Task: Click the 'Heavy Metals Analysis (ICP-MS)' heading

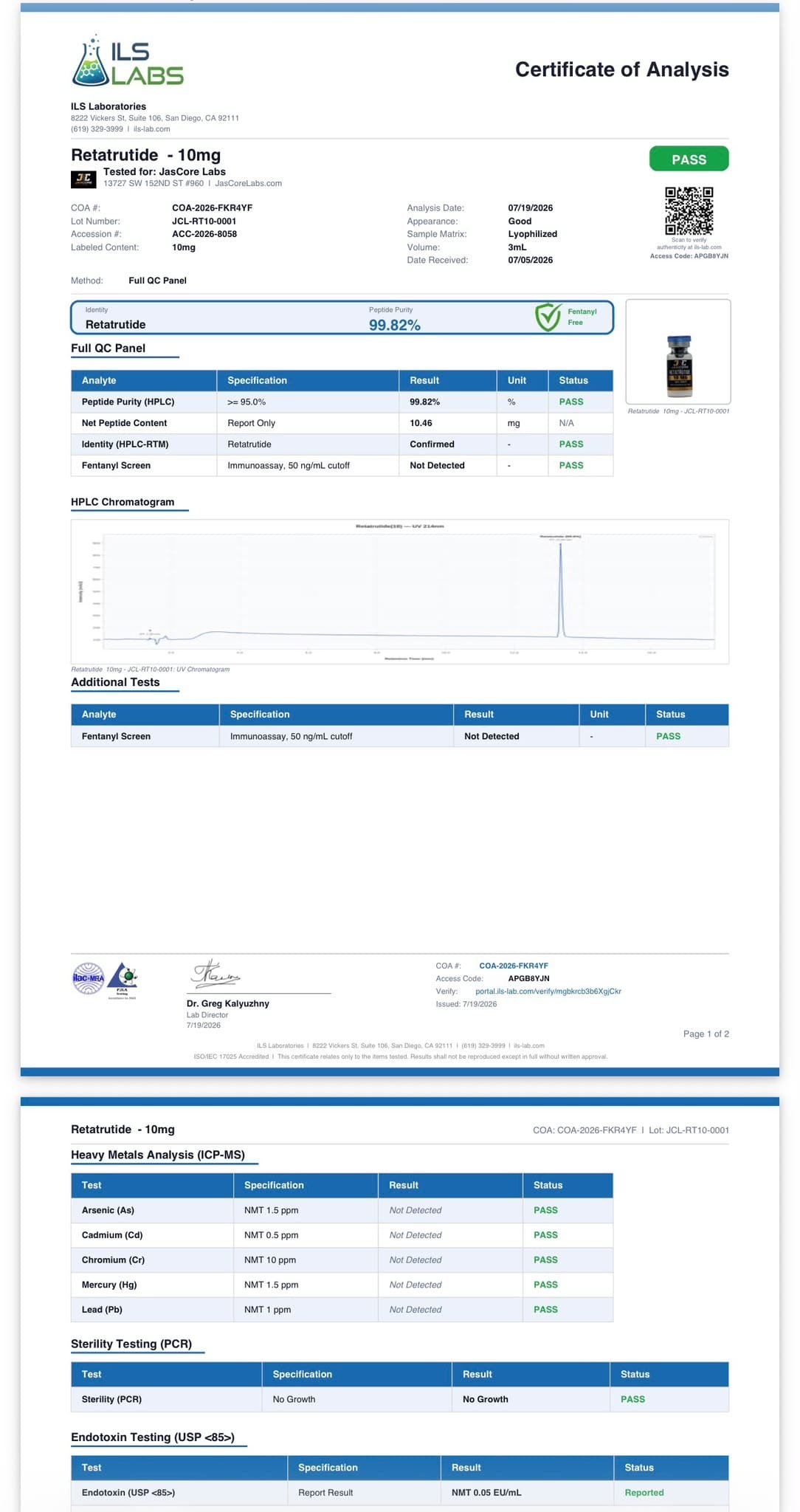Action: 158,1155
